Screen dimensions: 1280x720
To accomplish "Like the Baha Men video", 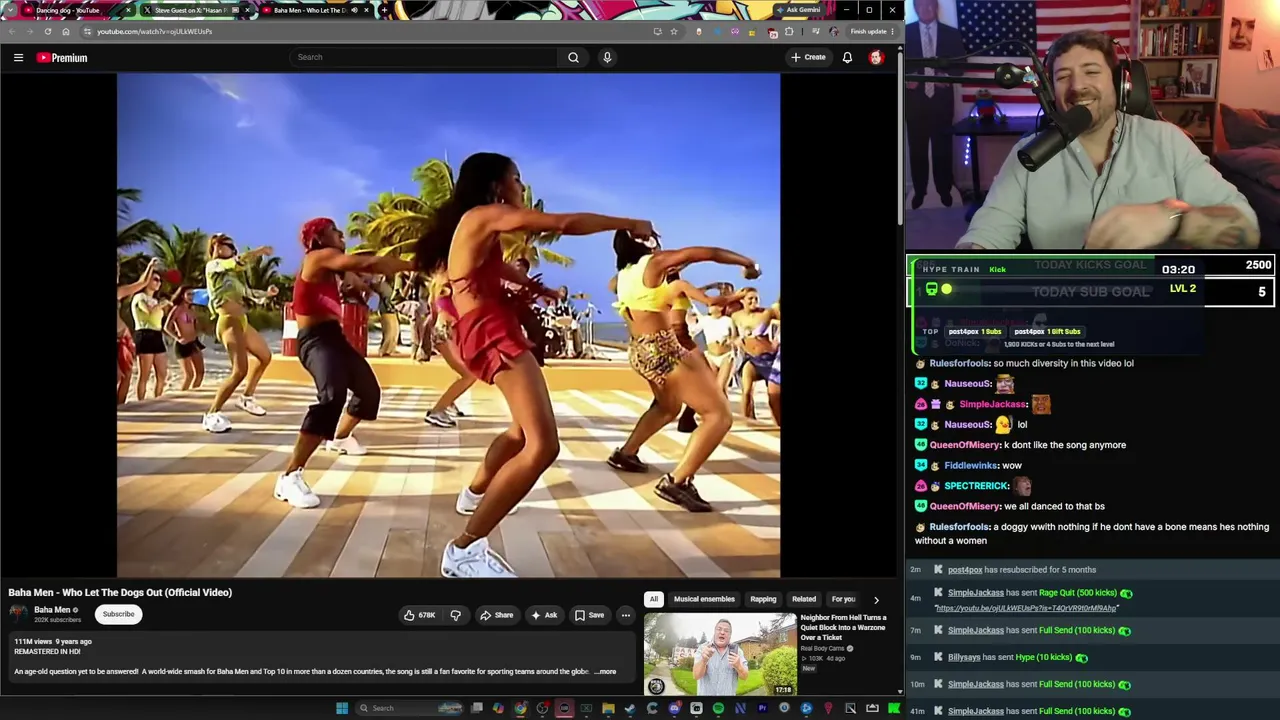I will (x=420, y=615).
